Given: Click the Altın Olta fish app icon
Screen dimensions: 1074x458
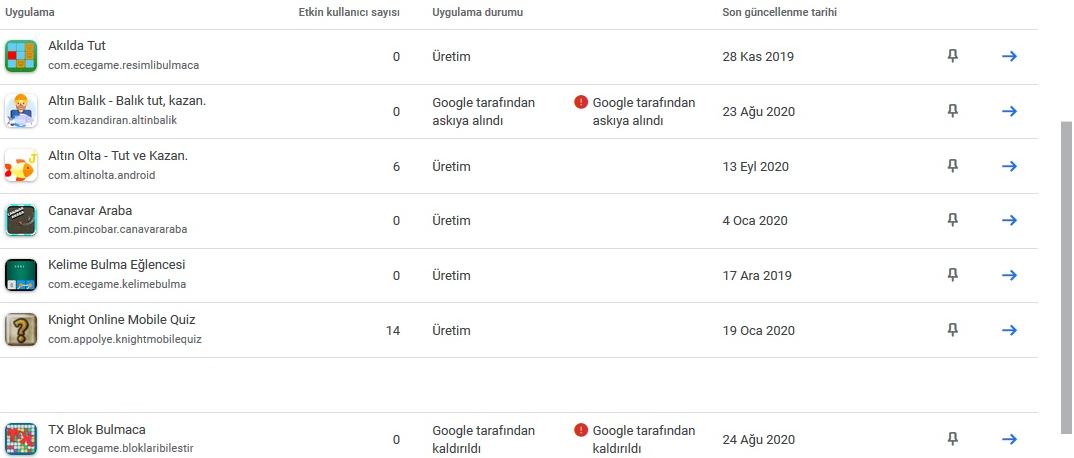Looking at the screenshot, I should (x=21, y=166).
